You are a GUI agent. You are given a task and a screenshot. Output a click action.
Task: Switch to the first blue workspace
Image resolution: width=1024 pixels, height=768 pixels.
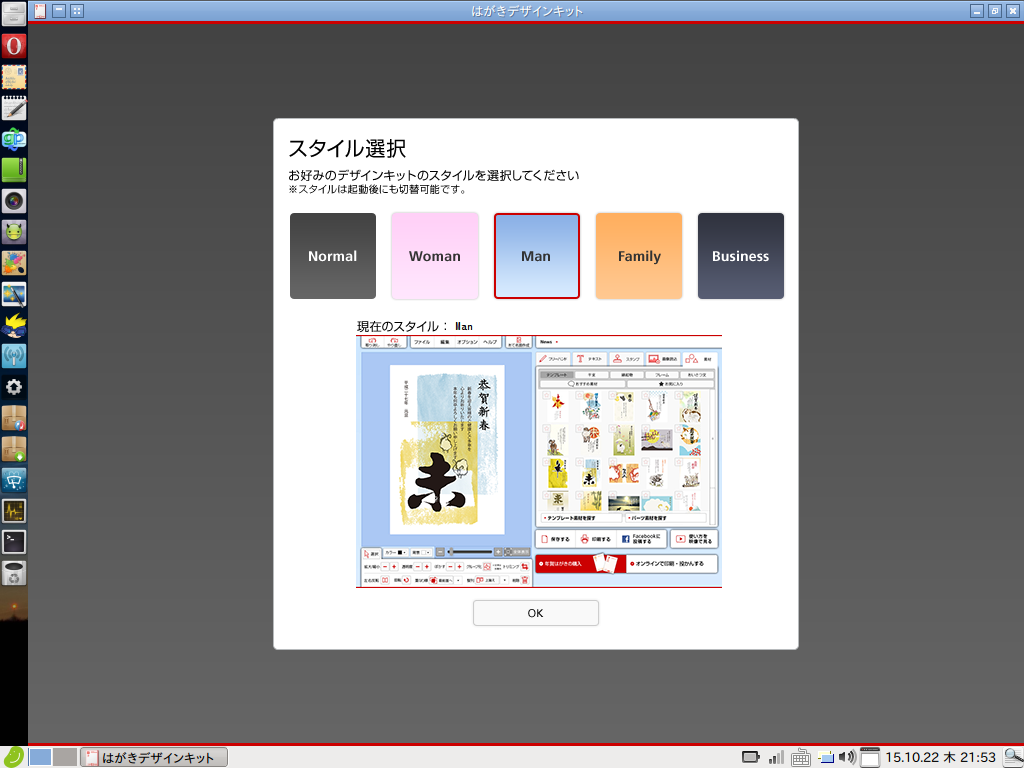40,757
